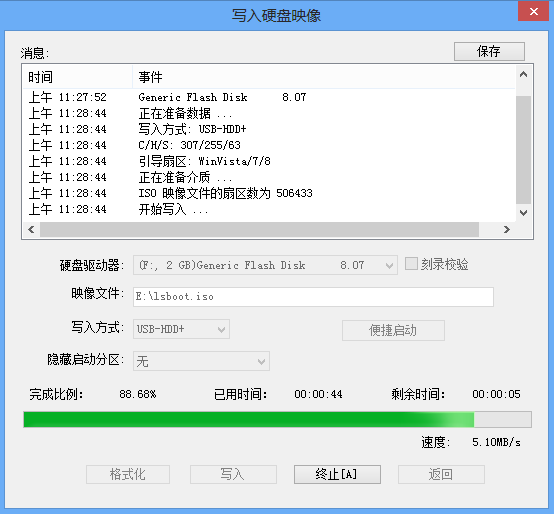
Task: Select the '正在准备数据 ...' log row
Action: tap(269, 113)
